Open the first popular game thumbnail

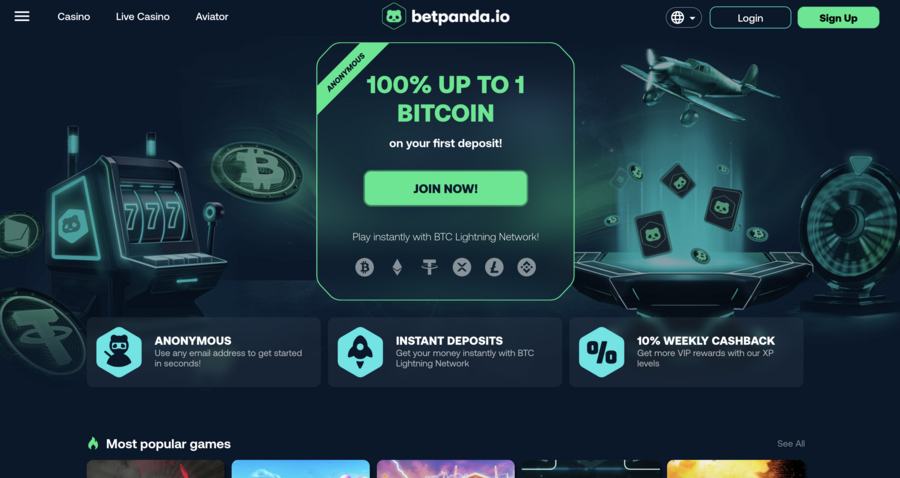tap(156, 469)
